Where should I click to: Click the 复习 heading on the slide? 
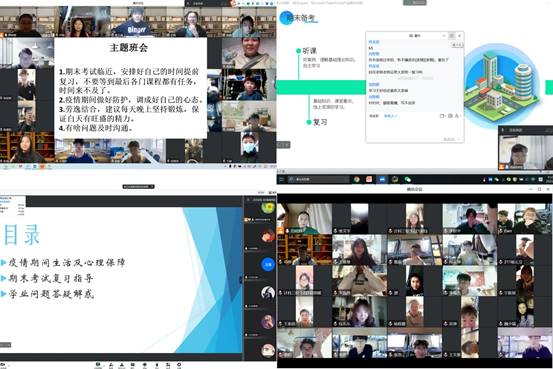pos(320,122)
